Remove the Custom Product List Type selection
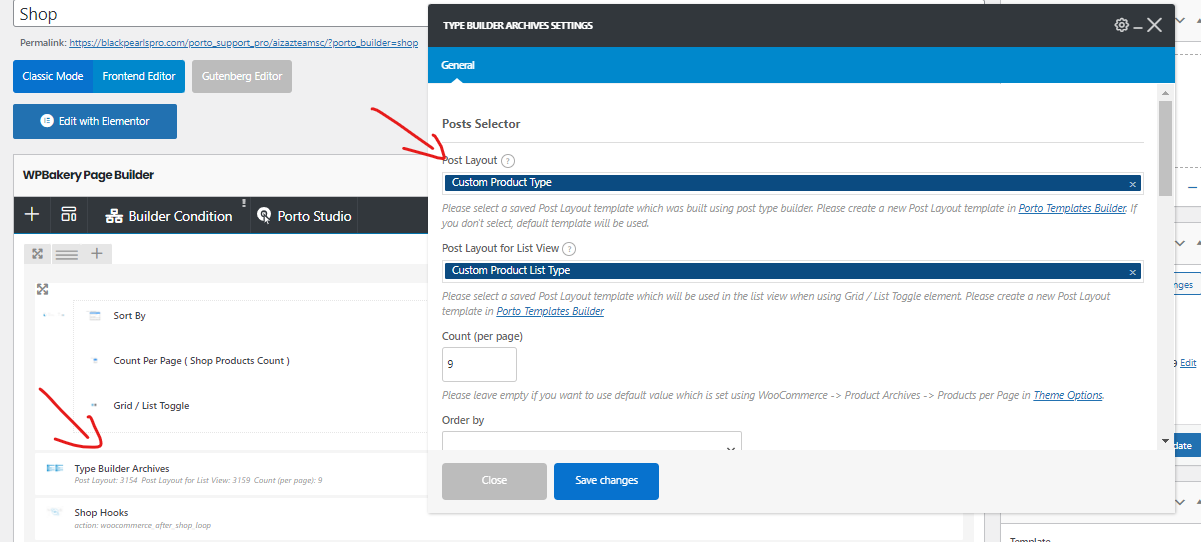 pyautogui.click(x=1132, y=272)
